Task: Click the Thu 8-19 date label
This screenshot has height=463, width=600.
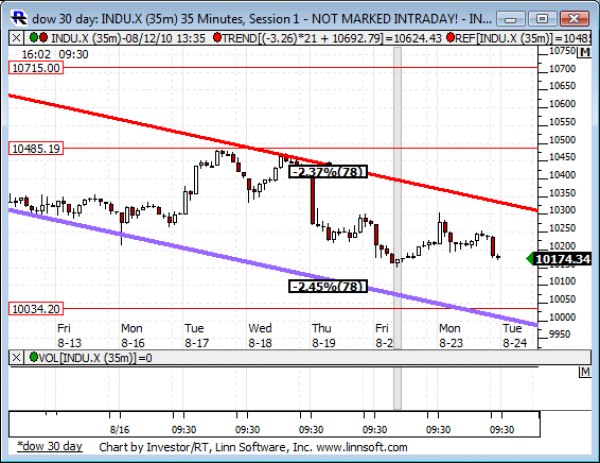Action: [x=323, y=336]
